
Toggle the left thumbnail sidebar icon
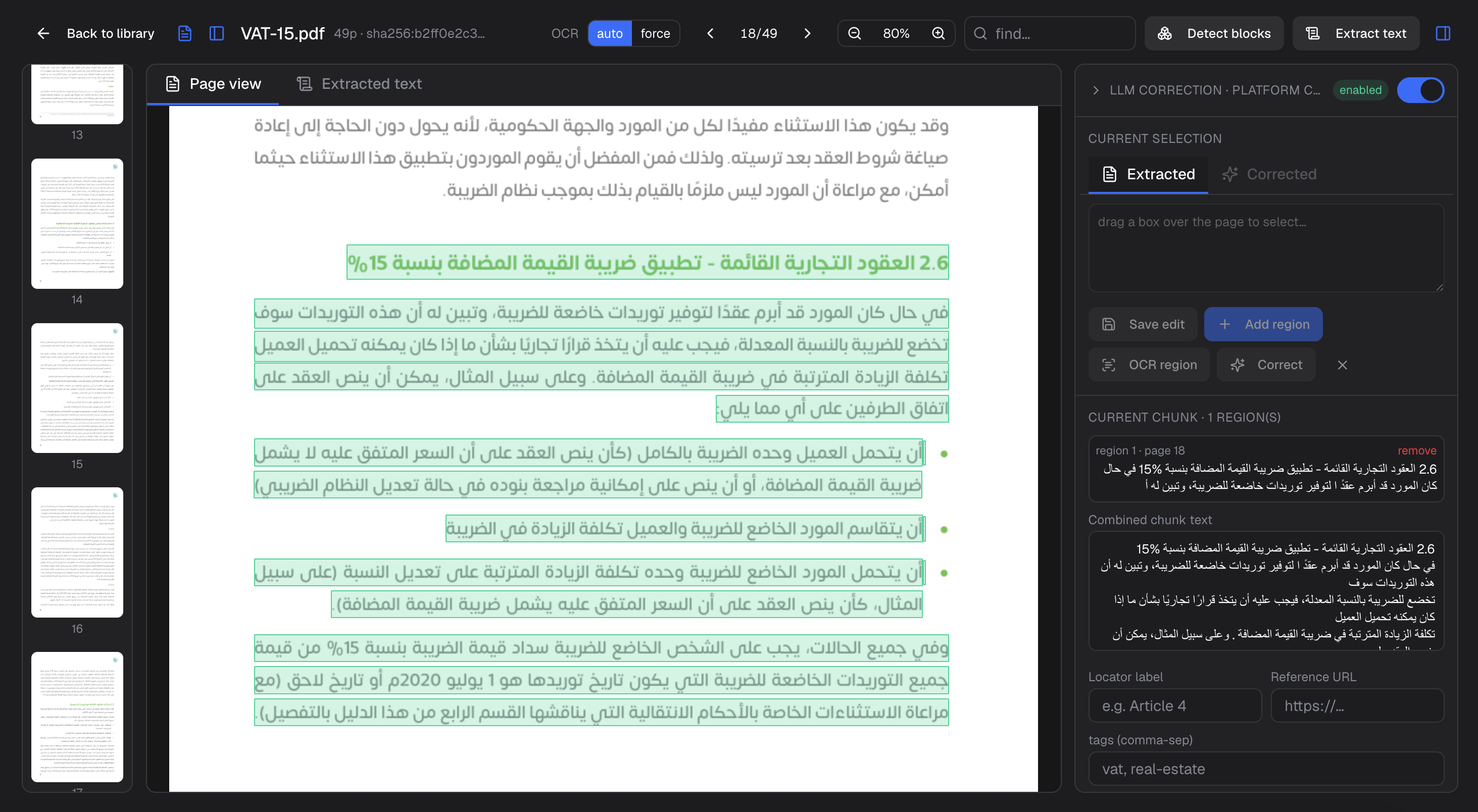216,33
